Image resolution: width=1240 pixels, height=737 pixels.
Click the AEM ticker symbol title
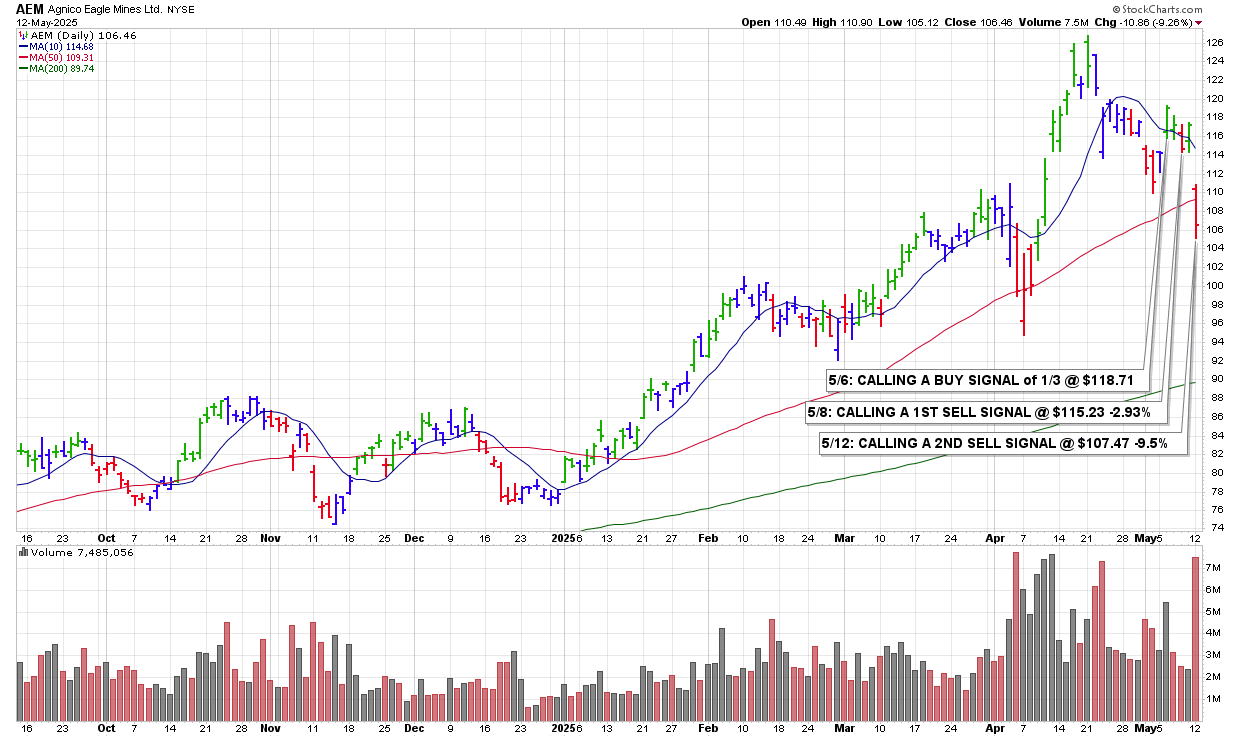[30, 8]
